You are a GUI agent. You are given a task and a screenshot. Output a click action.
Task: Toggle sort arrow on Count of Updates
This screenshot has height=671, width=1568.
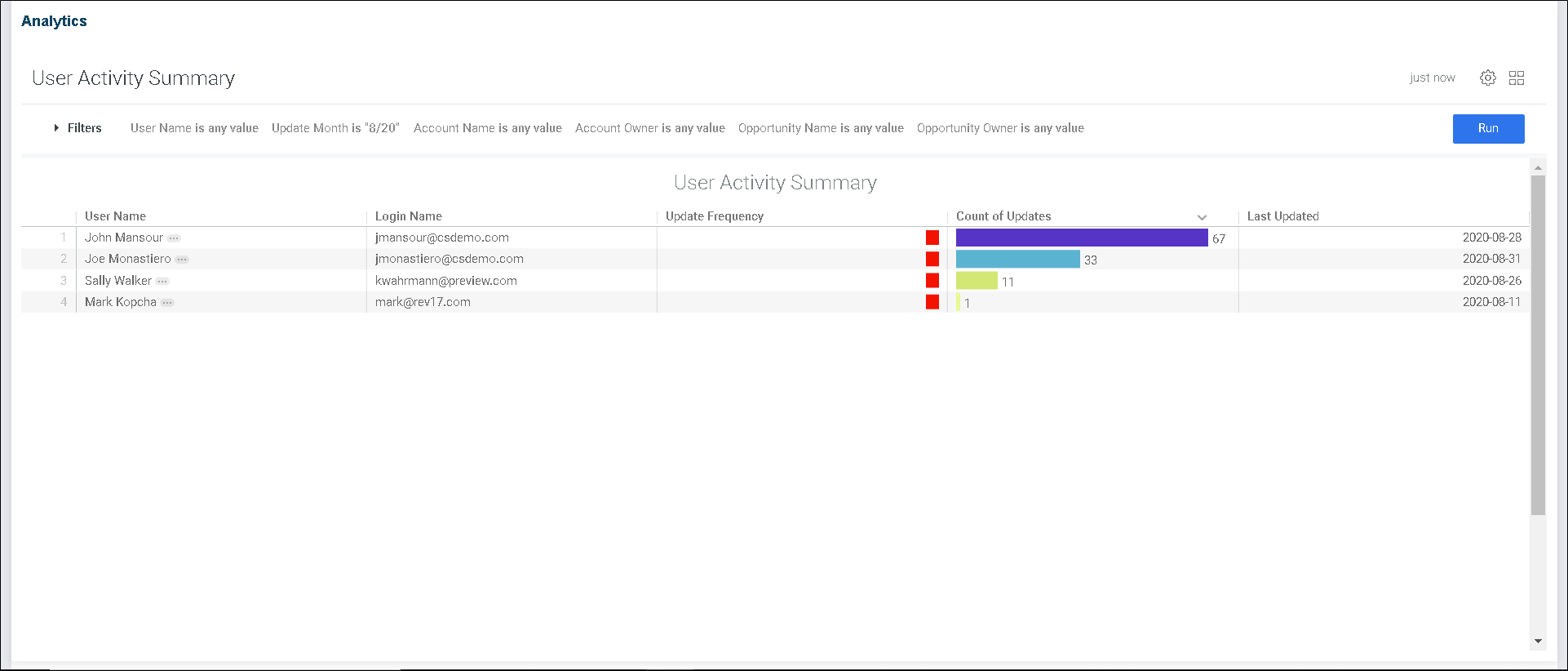(x=1202, y=217)
